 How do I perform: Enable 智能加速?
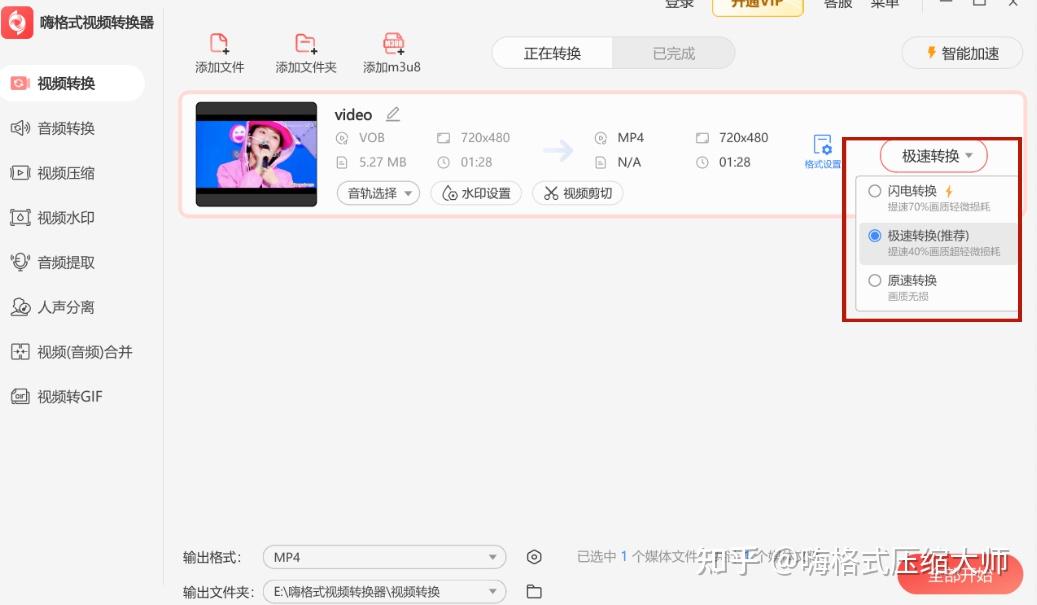coord(961,52)
